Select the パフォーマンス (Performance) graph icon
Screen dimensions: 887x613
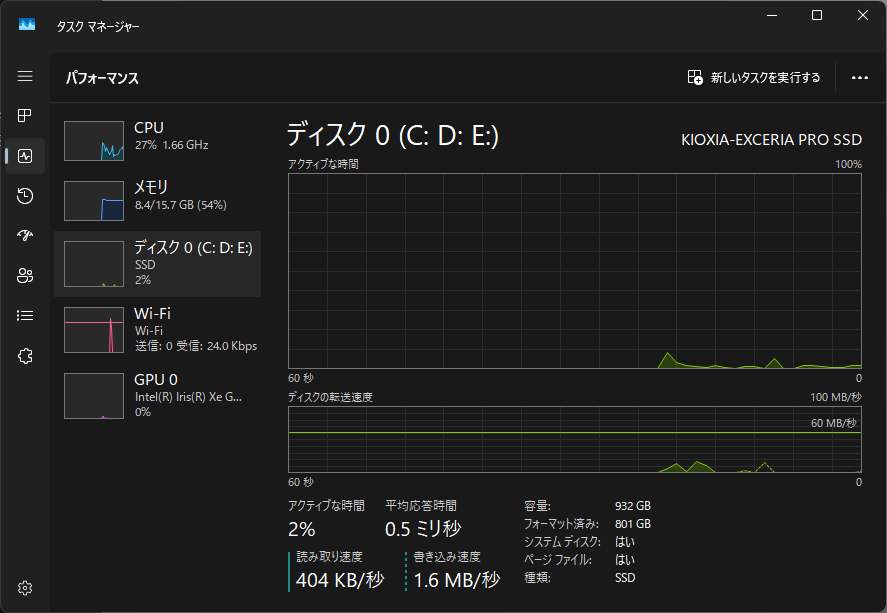pyautogui.click(x=25, y=155)
